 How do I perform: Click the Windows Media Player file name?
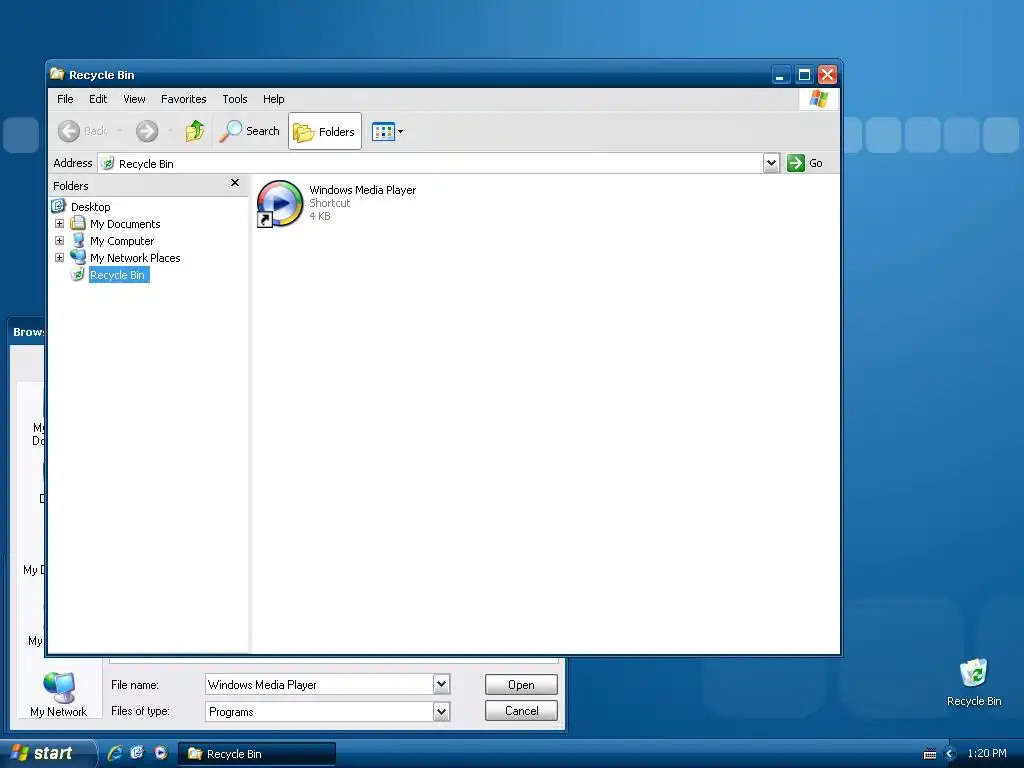(x=362, y=190)
